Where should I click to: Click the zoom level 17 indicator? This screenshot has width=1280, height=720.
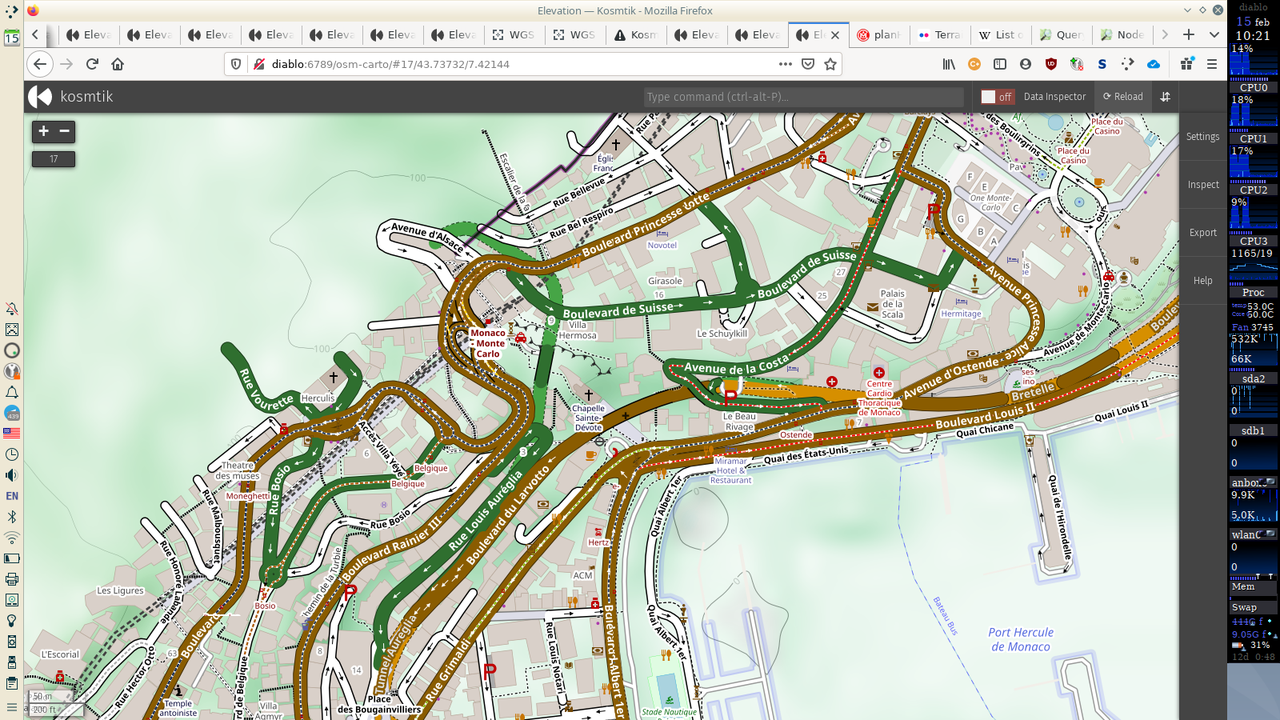53,159
